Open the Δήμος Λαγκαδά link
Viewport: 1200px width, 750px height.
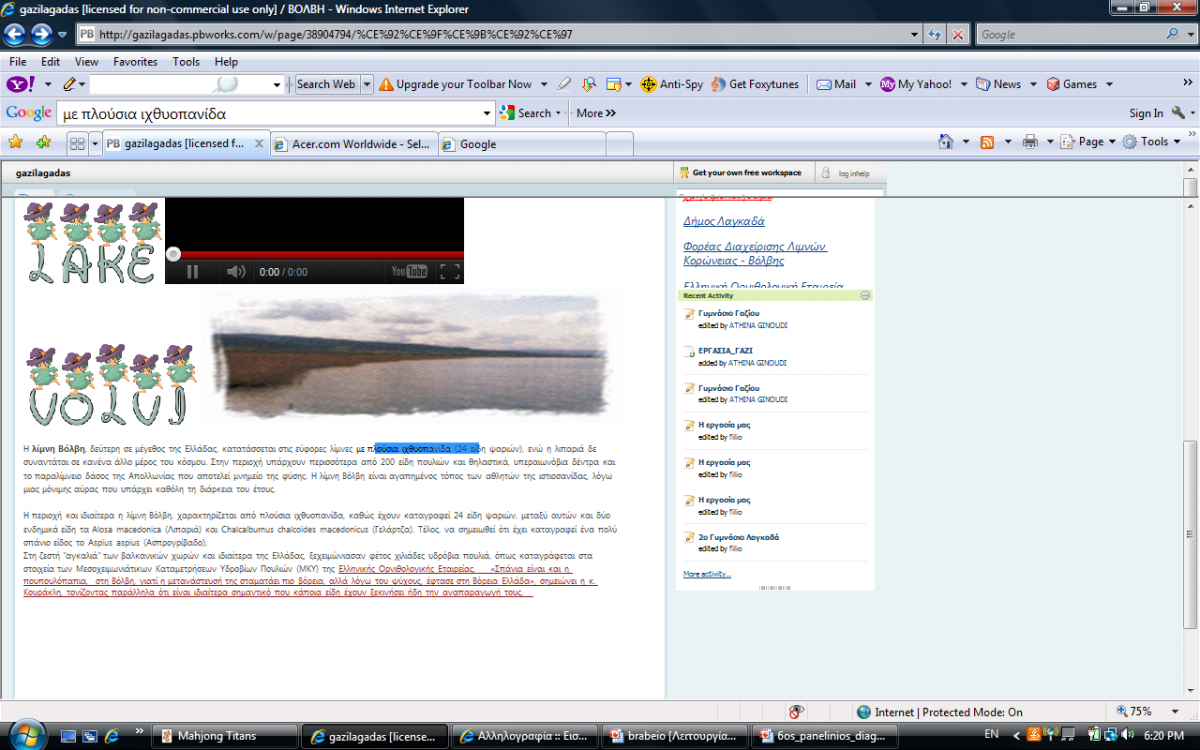click(724, 221)
